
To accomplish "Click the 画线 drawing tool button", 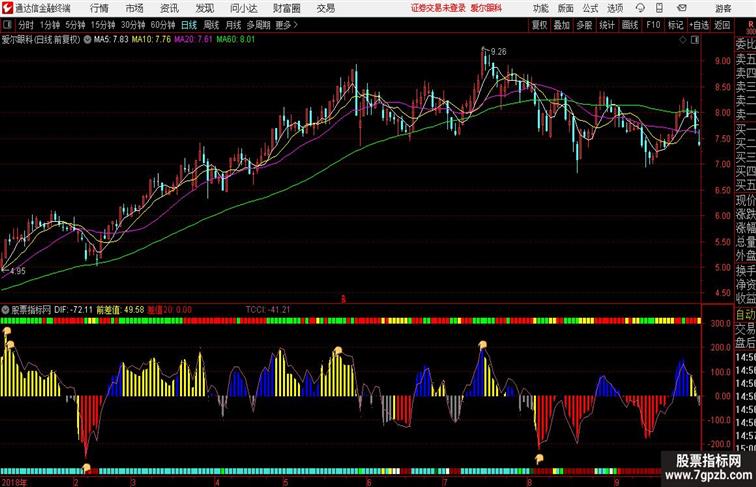I will click(630, 25).
